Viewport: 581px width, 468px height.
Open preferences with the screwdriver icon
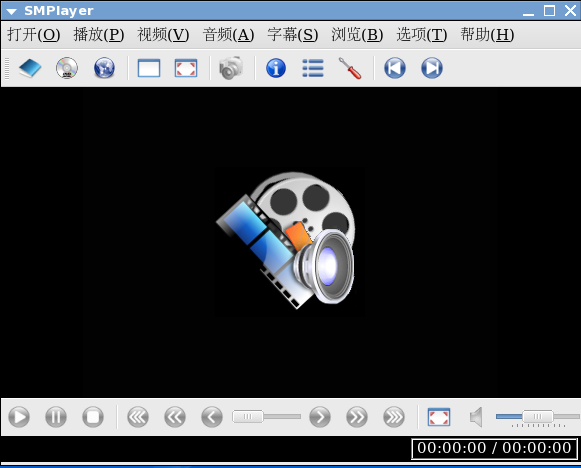(x=350, y=68)
